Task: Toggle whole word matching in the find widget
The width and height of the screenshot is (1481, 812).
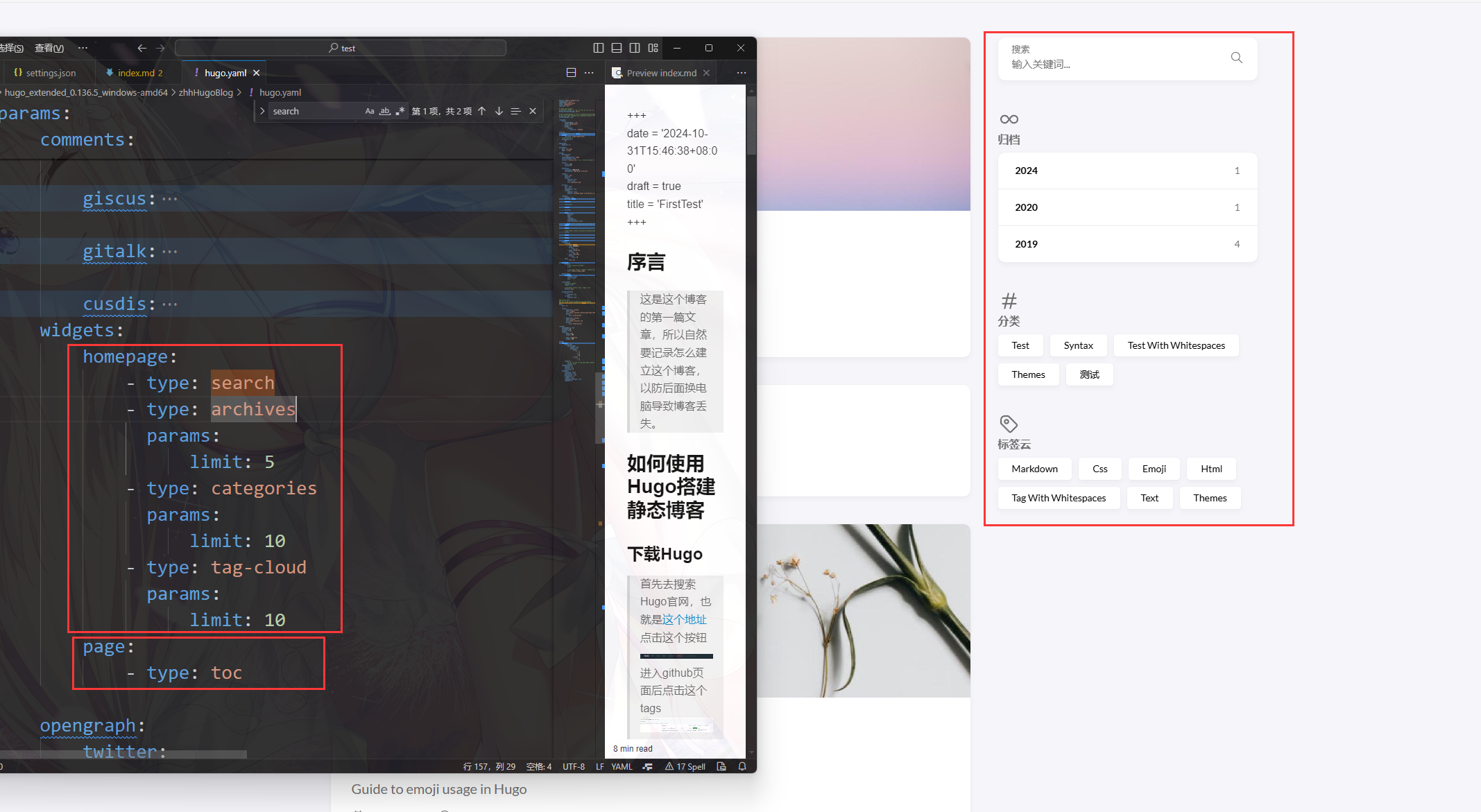Action: [385, 111]
